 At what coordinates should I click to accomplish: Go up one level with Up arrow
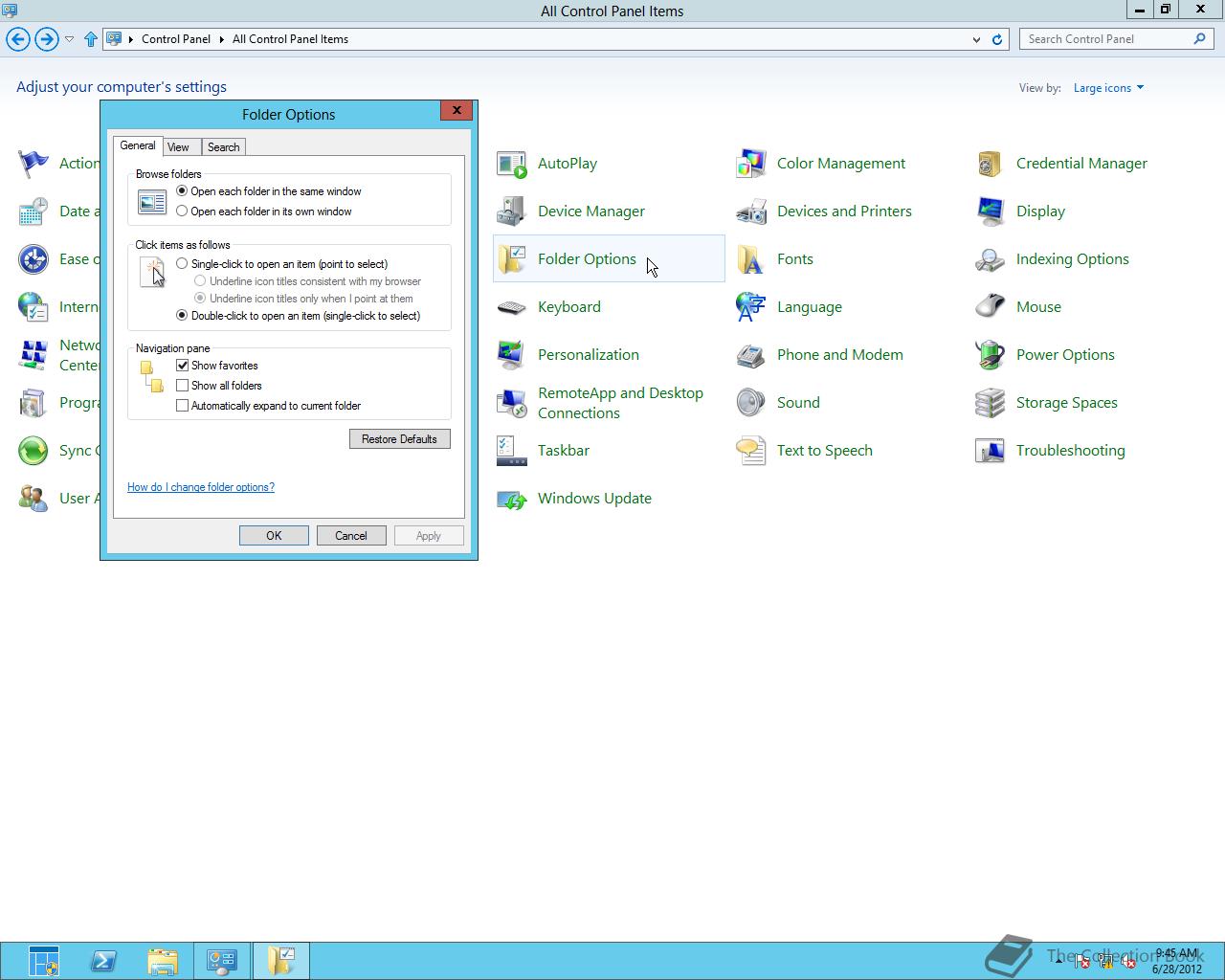click(x=91, y=39)
